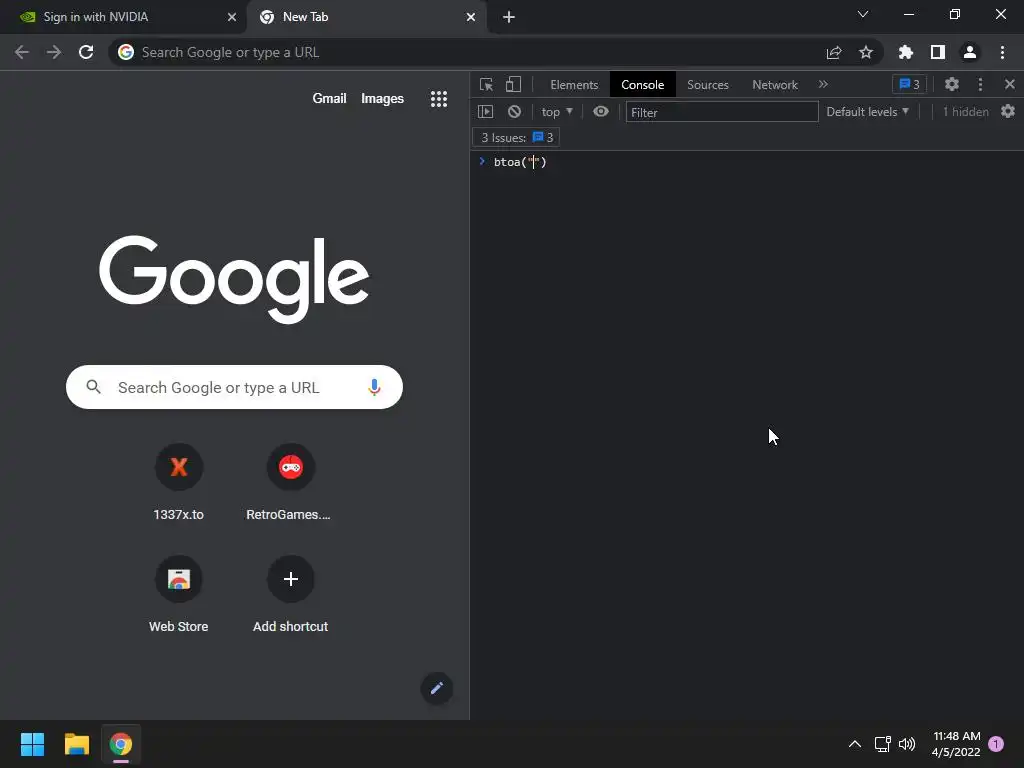Open the notification badge showing 1

pos(996,744)
